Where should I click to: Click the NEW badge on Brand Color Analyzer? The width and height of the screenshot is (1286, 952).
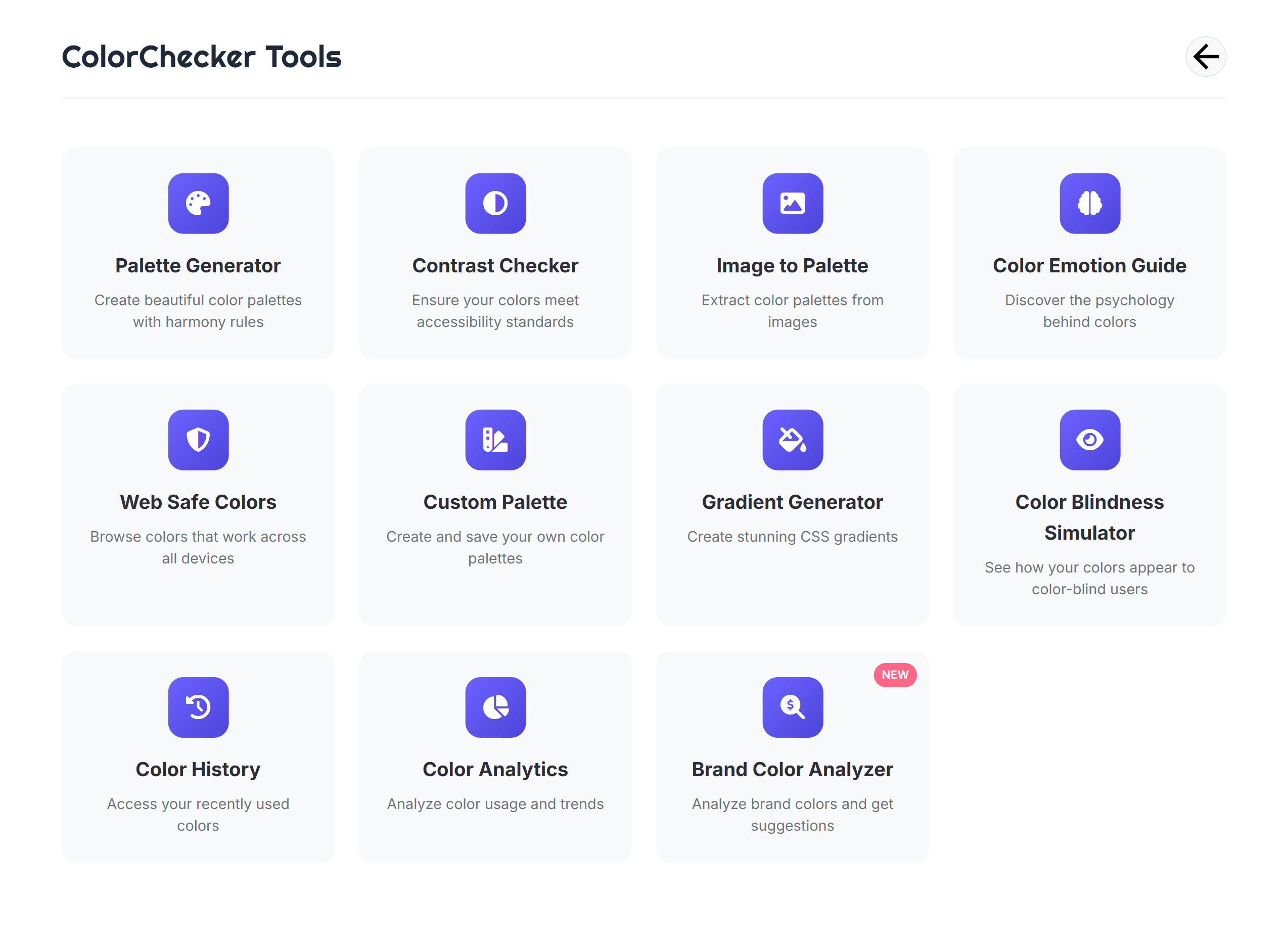(895, 675)
